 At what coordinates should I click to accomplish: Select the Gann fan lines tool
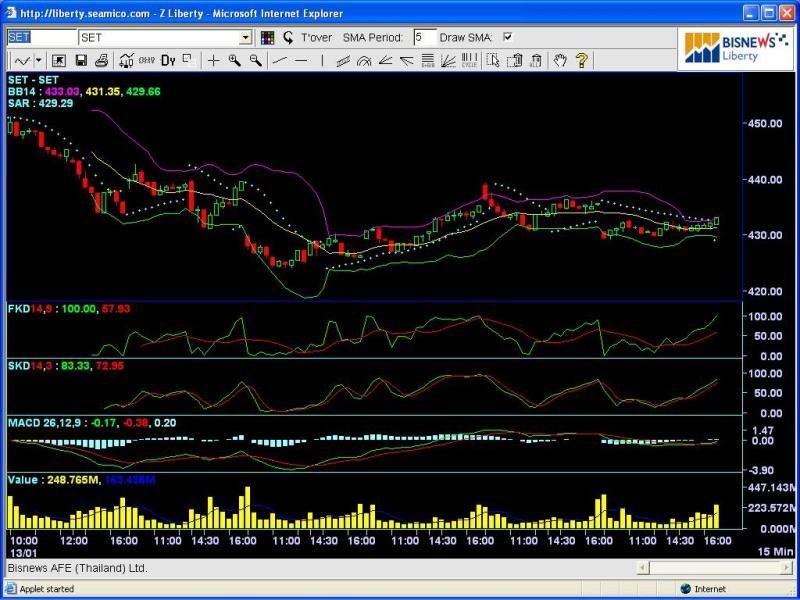click(x=448, y=61)
